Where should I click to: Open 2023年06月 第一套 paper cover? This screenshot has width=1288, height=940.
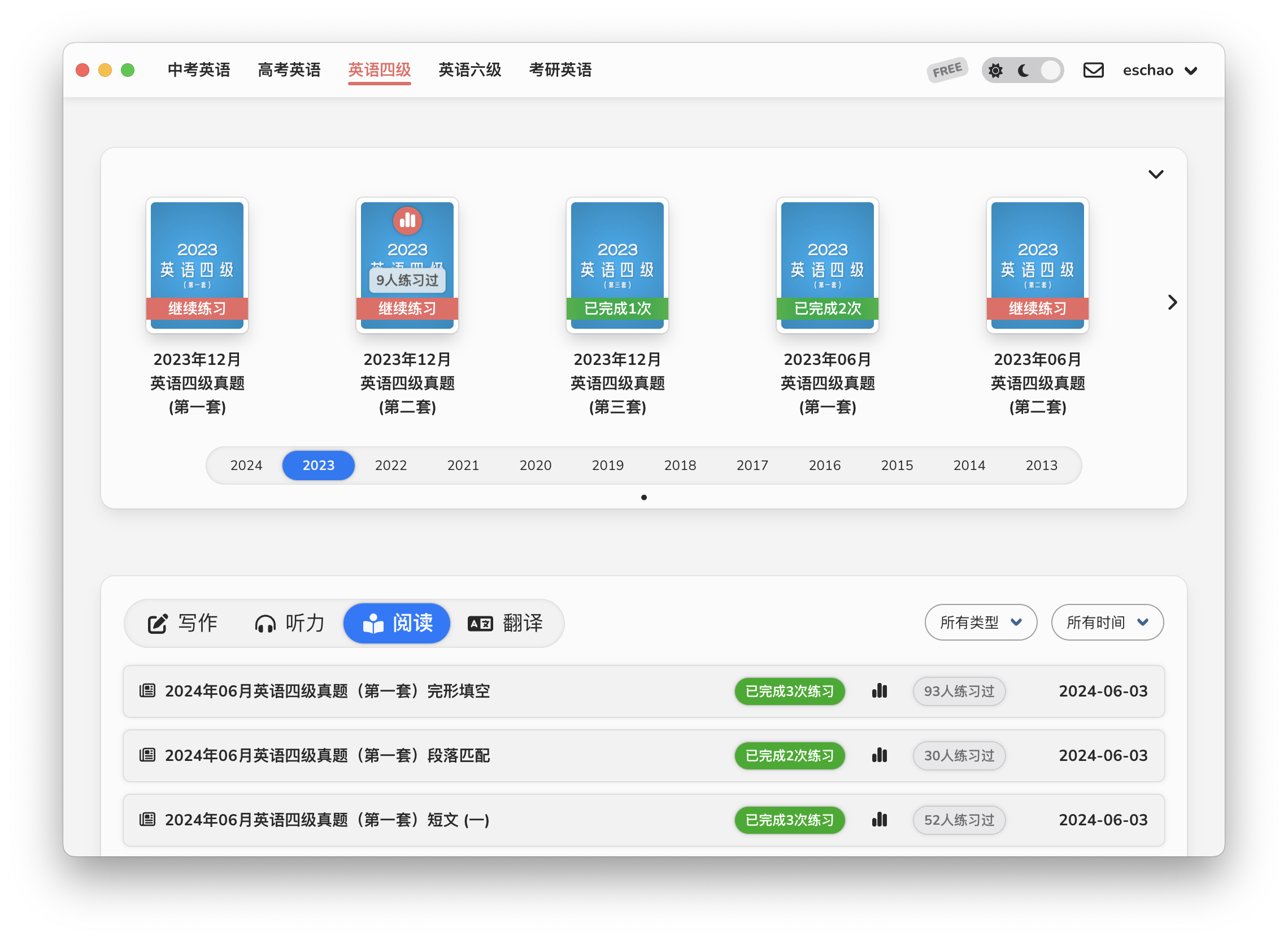[827, 265]
